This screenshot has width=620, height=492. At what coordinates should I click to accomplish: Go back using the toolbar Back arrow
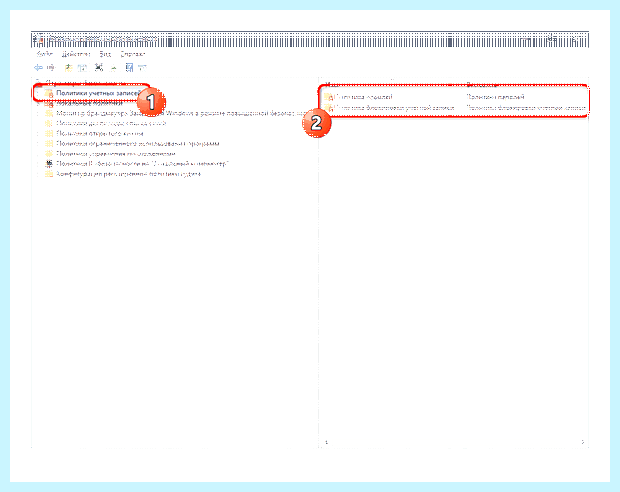click(x=38, y=68)
